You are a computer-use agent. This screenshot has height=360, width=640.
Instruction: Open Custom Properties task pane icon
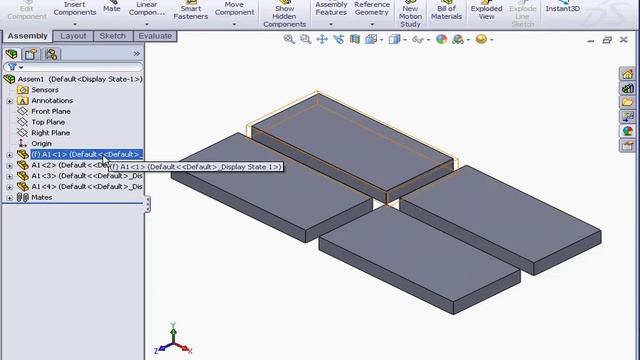(627, 145)
